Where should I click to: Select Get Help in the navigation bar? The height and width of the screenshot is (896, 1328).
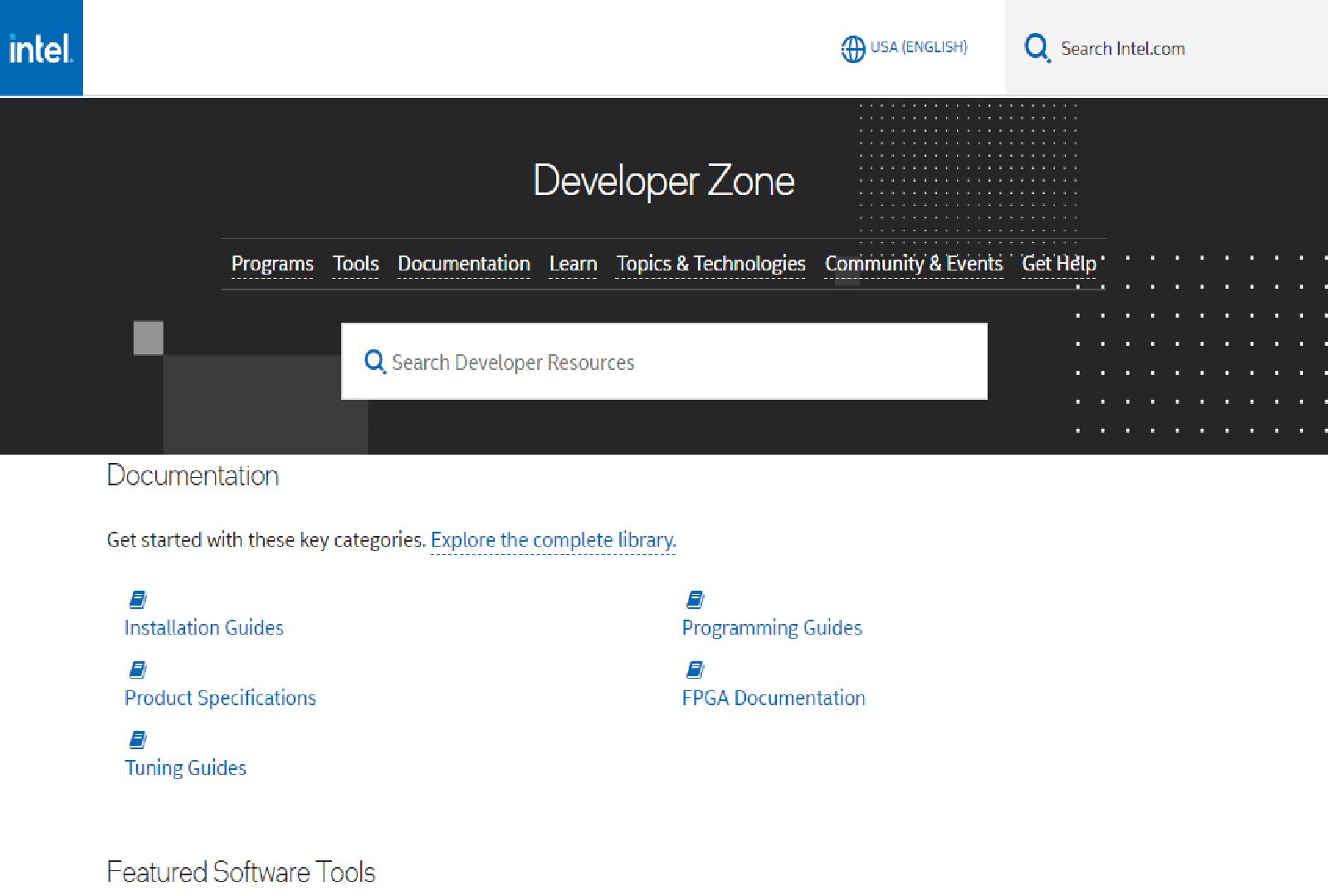click(x=1058, y=264)
